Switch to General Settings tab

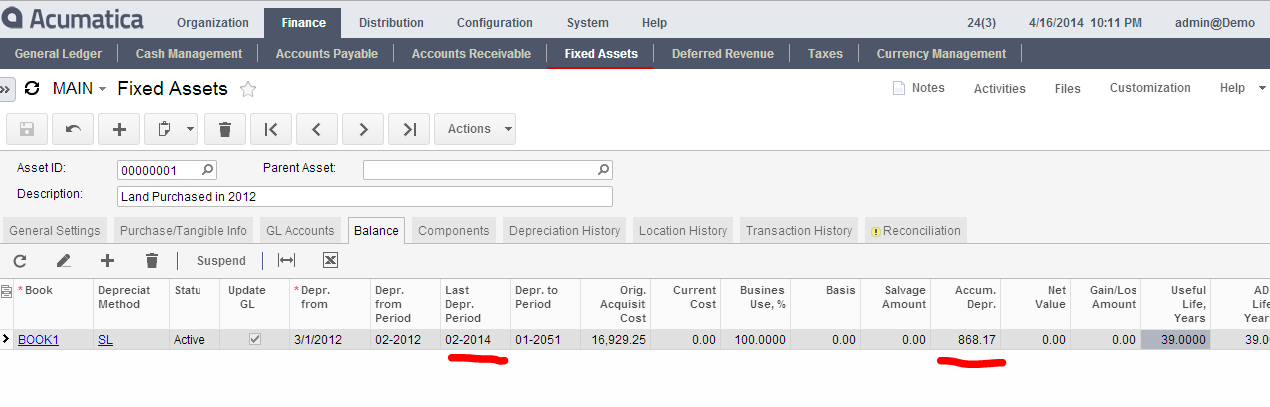(x=55, y=230)
